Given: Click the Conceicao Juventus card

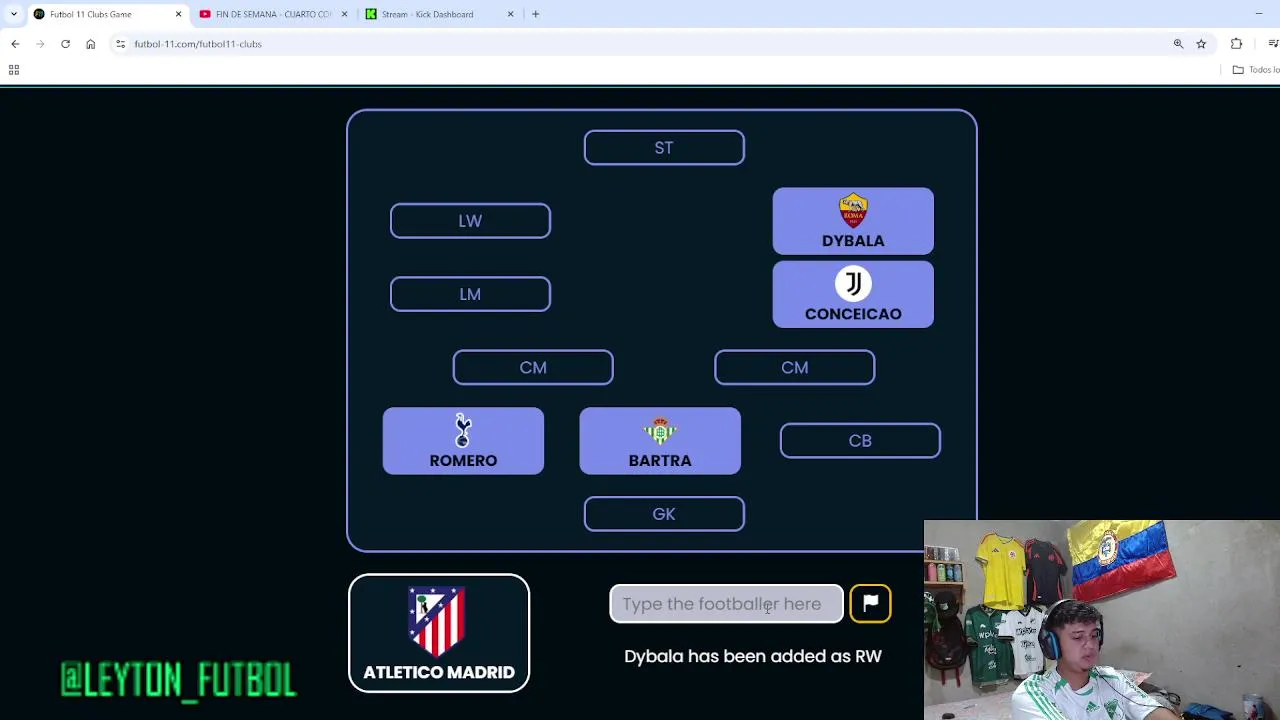Looking at the screenshot, I should (x=853, y=295).
